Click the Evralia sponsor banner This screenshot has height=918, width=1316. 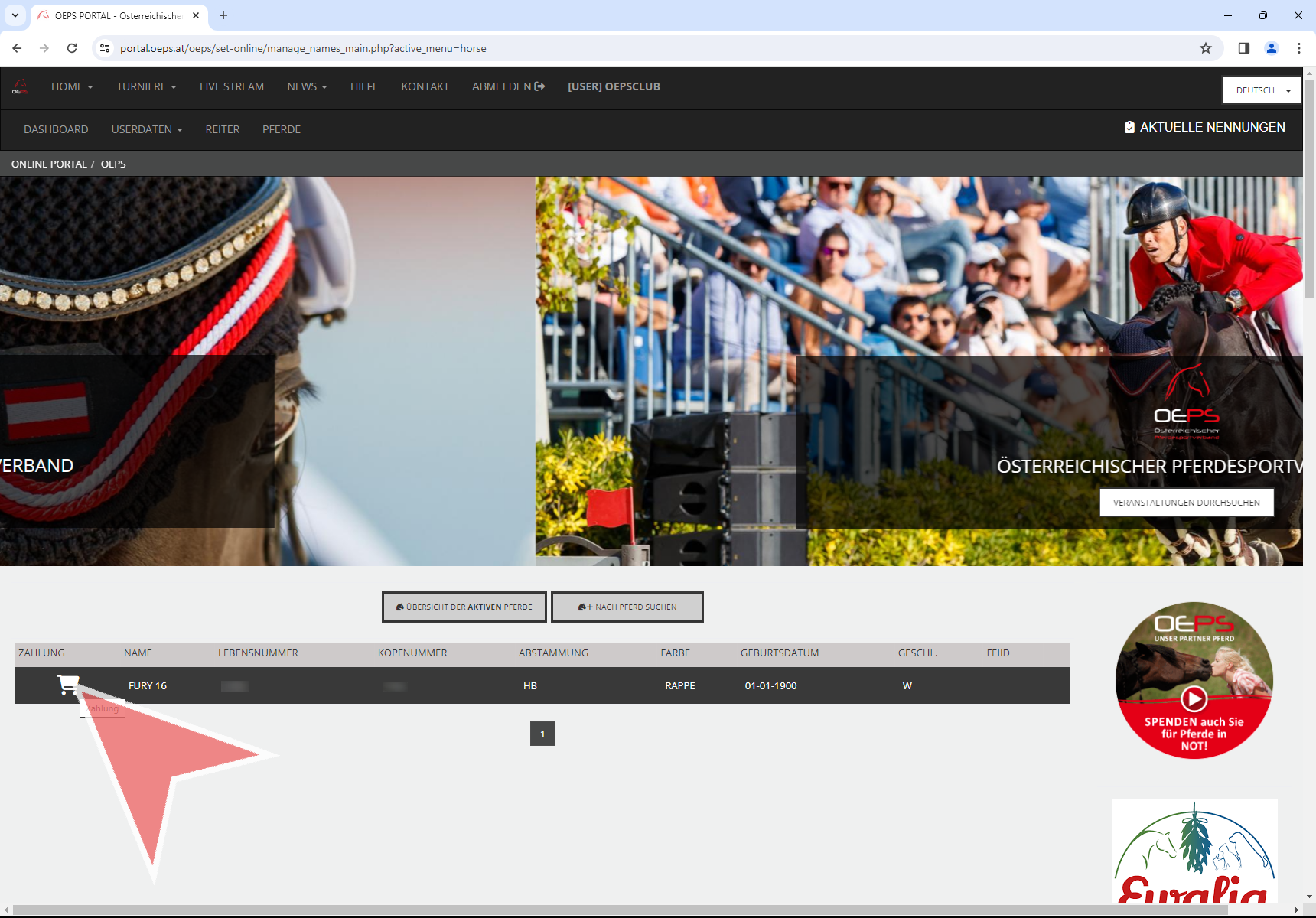pos(1194,852)
